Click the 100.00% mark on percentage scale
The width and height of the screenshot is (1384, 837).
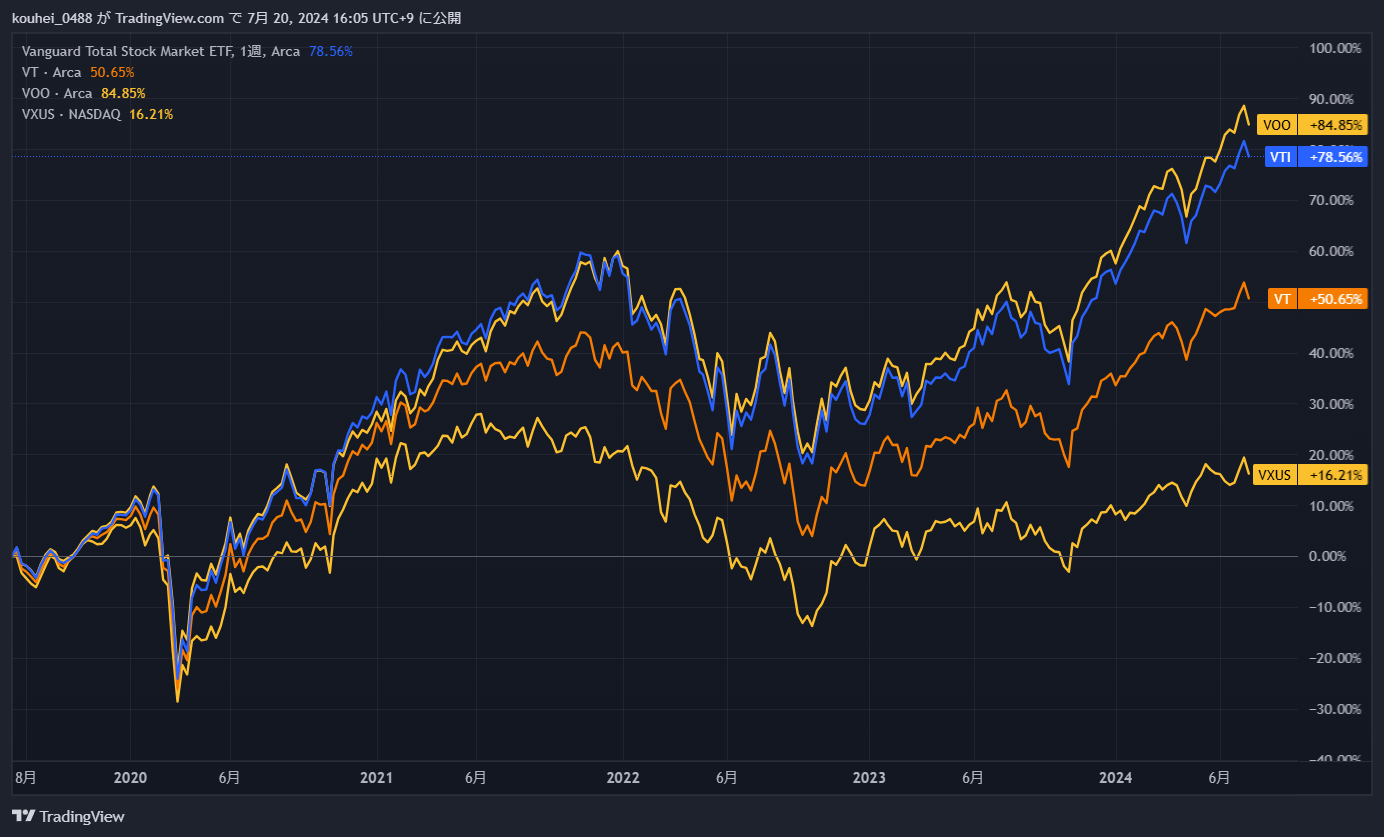(x=1334, y=48)
